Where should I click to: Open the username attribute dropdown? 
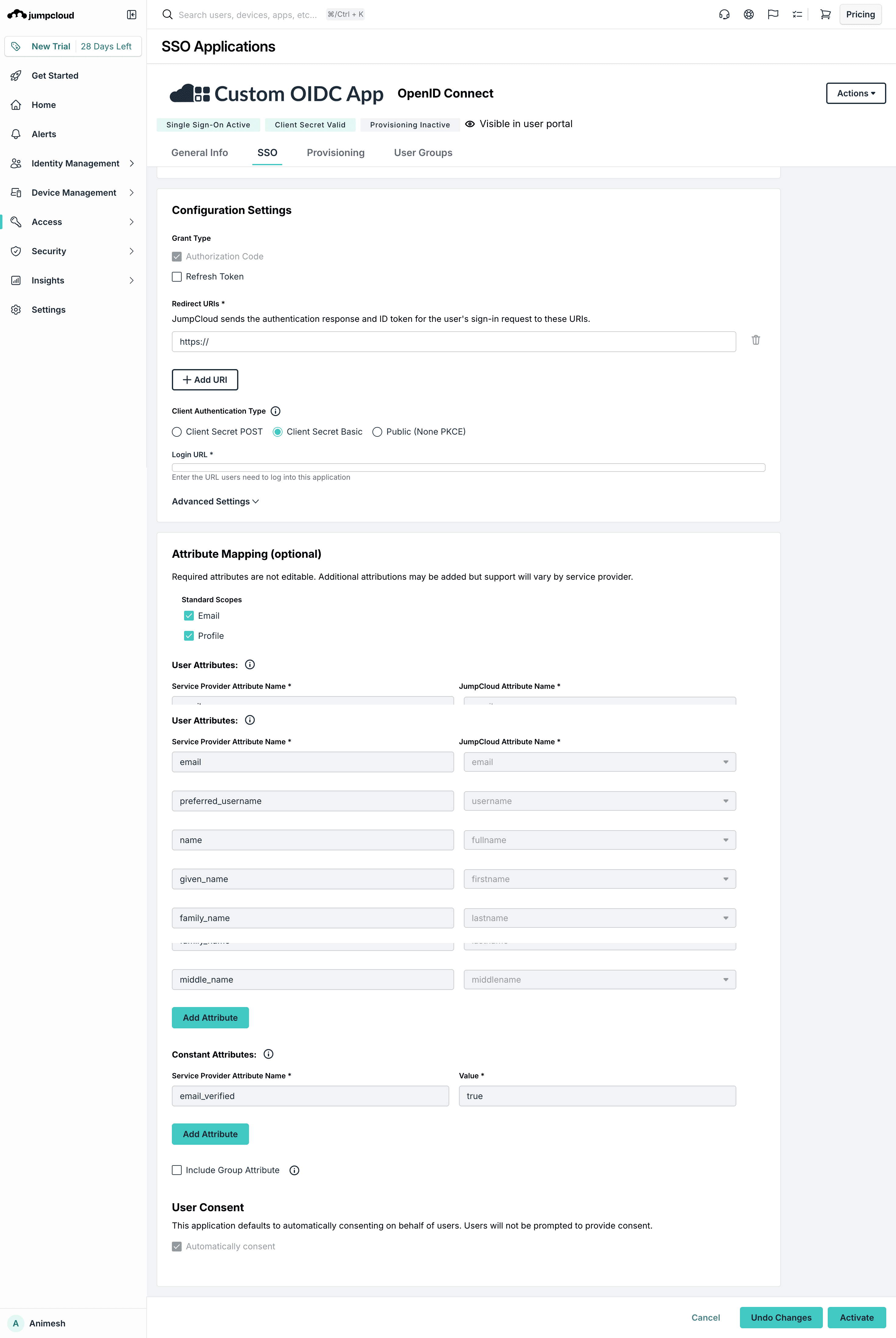coord(599,801)
